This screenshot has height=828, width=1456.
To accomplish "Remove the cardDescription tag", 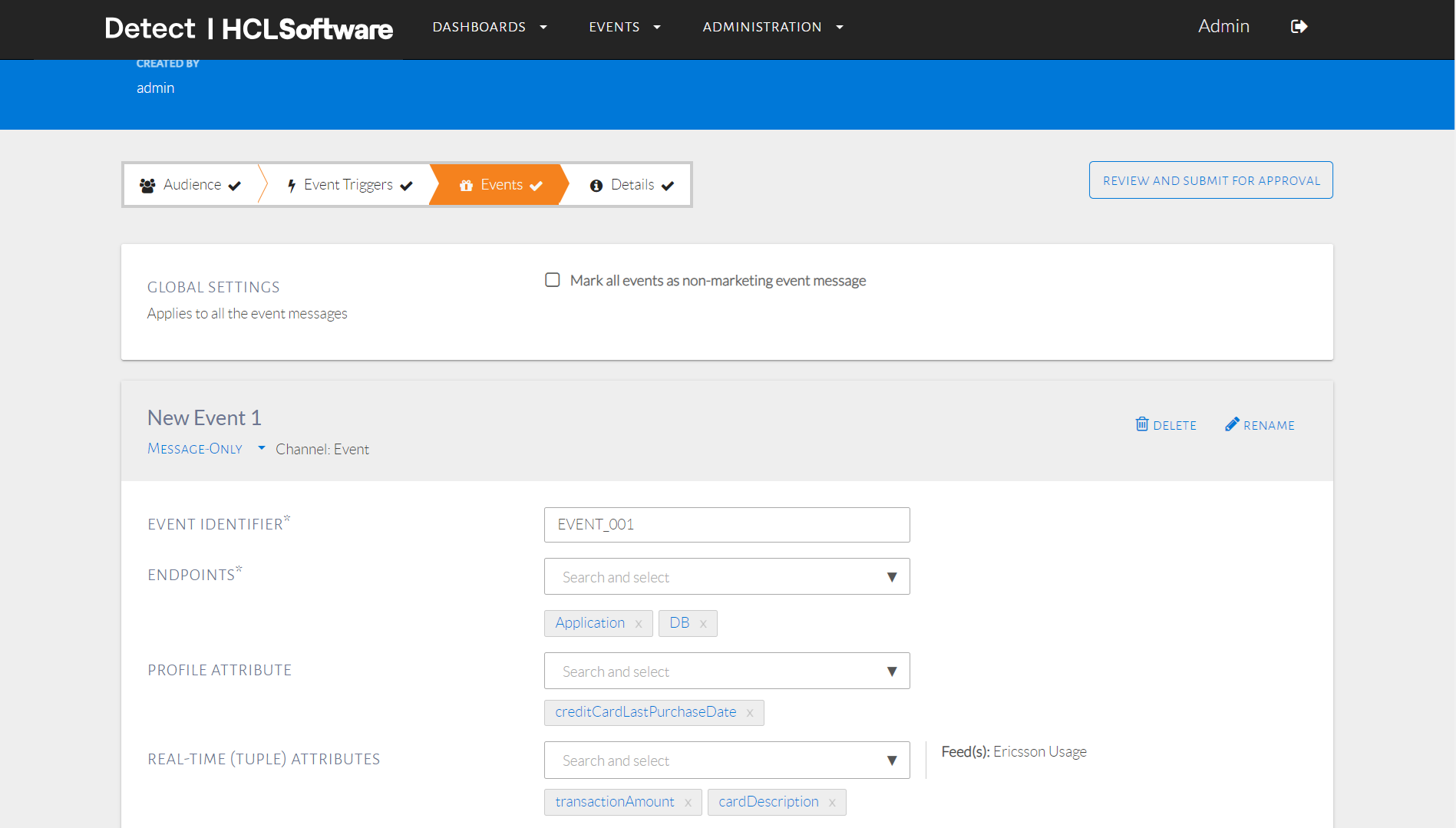I will coord(832,803).
